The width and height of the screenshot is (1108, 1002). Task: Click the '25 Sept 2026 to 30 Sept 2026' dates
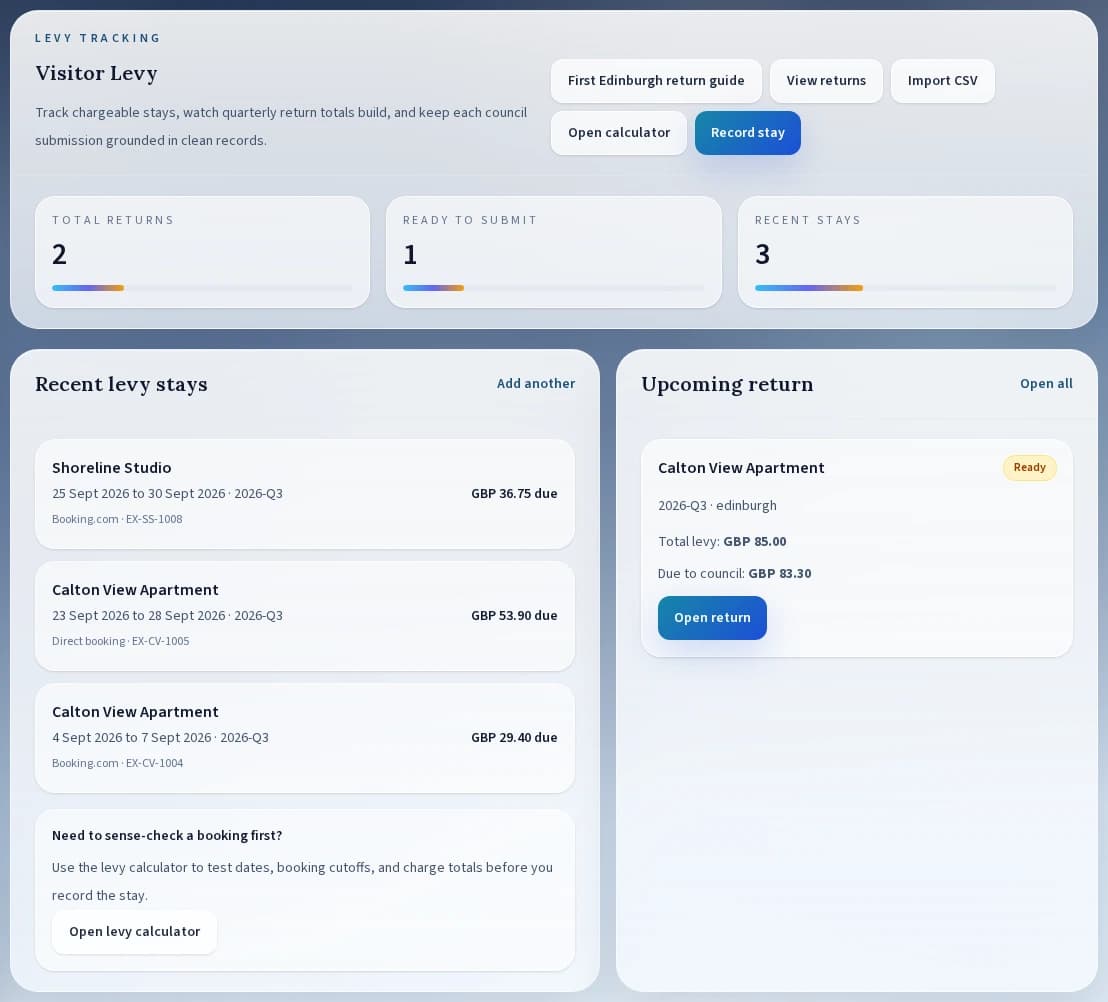click(138, 494)
